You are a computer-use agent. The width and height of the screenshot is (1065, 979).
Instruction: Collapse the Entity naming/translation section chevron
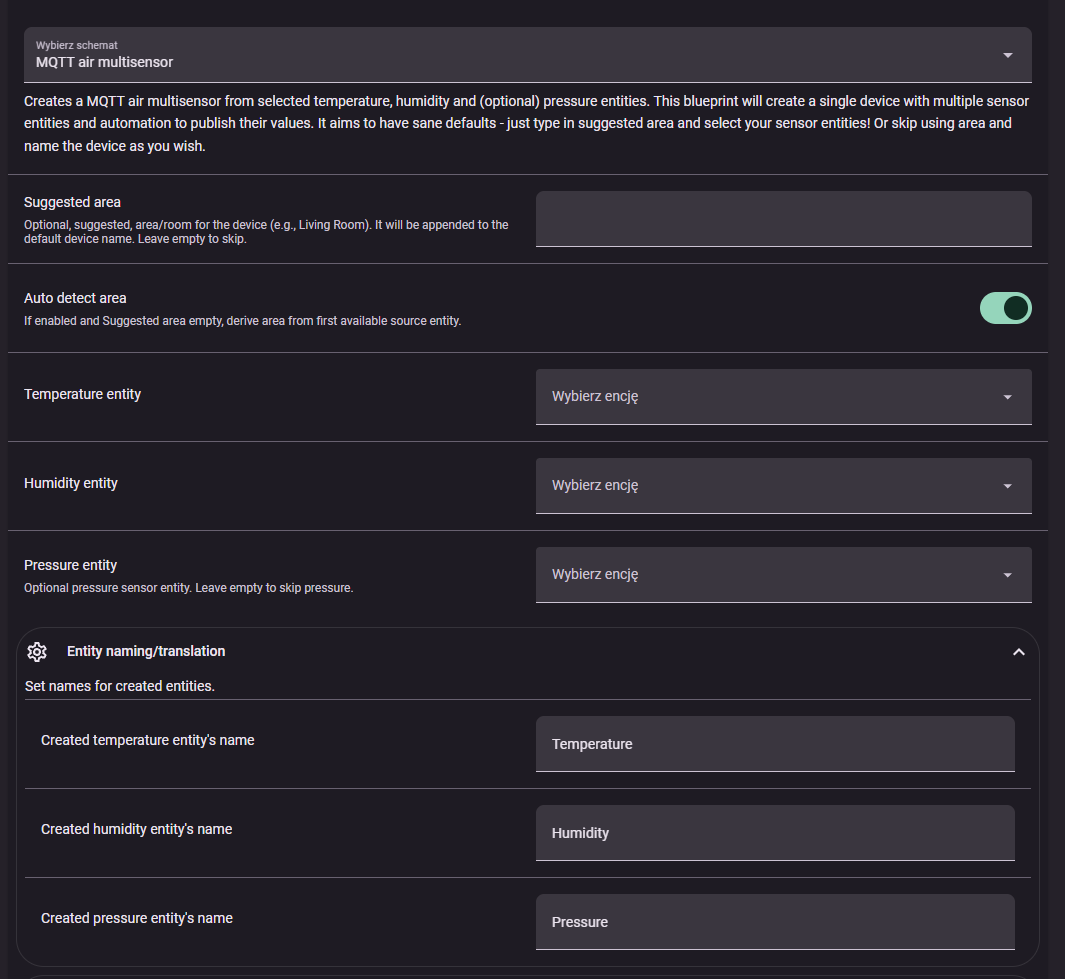(x=1018, y=652)
